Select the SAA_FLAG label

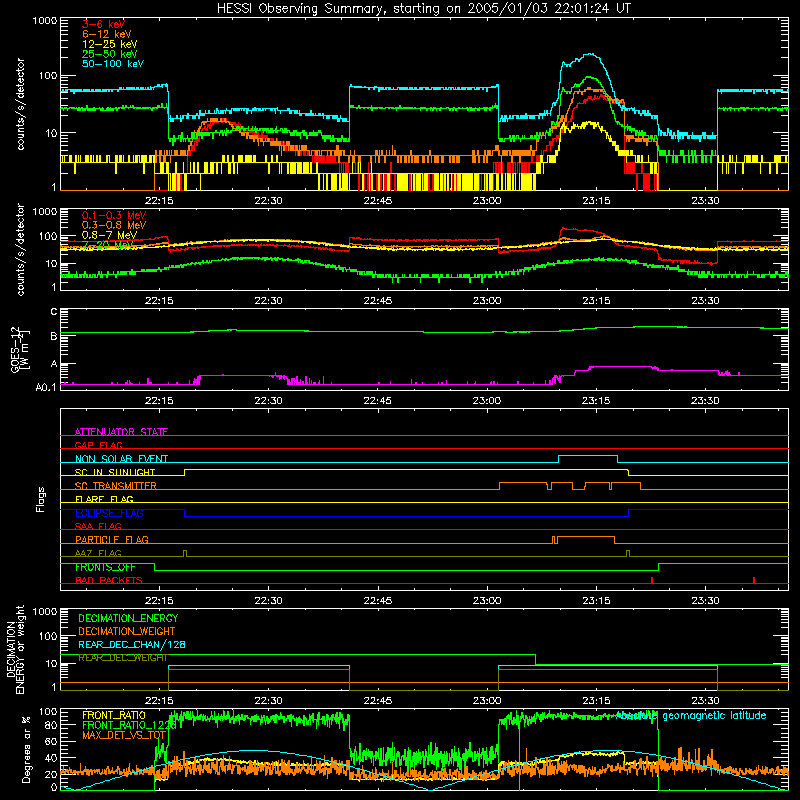(x=98, y=526)
